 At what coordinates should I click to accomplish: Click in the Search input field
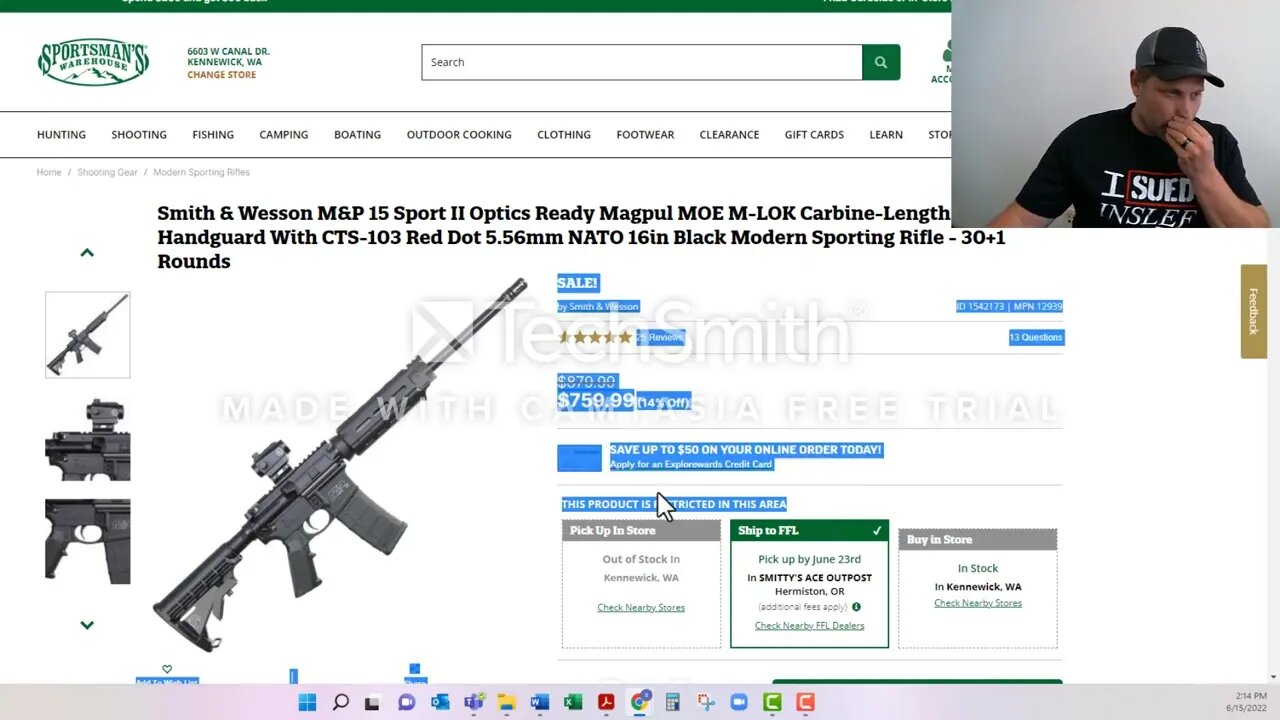point(642,62)
